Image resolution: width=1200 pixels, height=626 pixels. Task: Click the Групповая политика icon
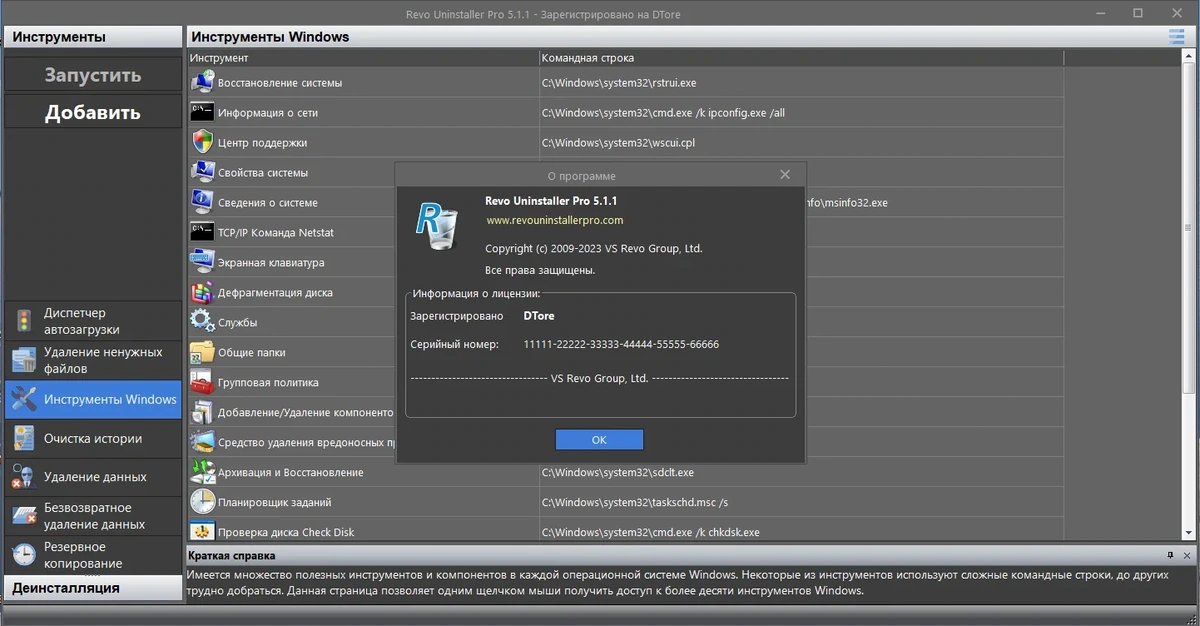click(x=202, y=382)
